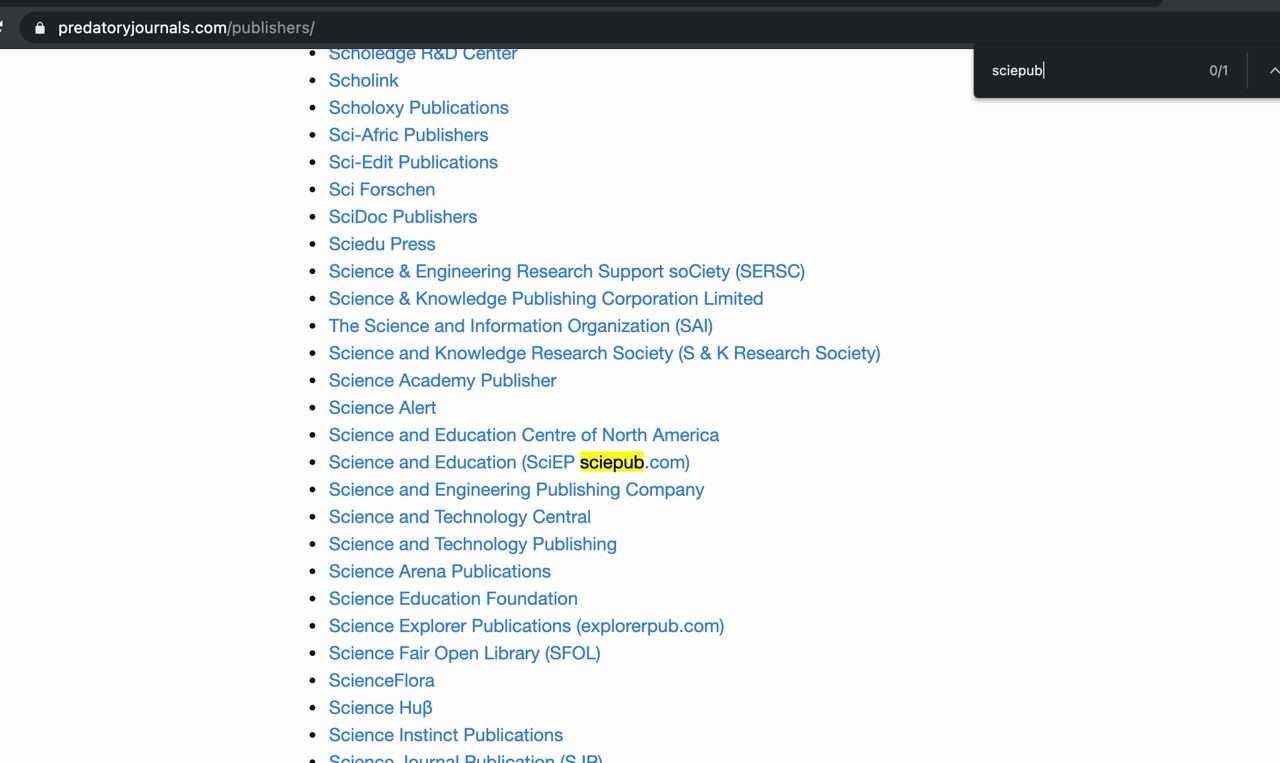Click the find bar search field containing sciepub
The height and width of the screenshot is (763, 1280).
coord(1090,70)
